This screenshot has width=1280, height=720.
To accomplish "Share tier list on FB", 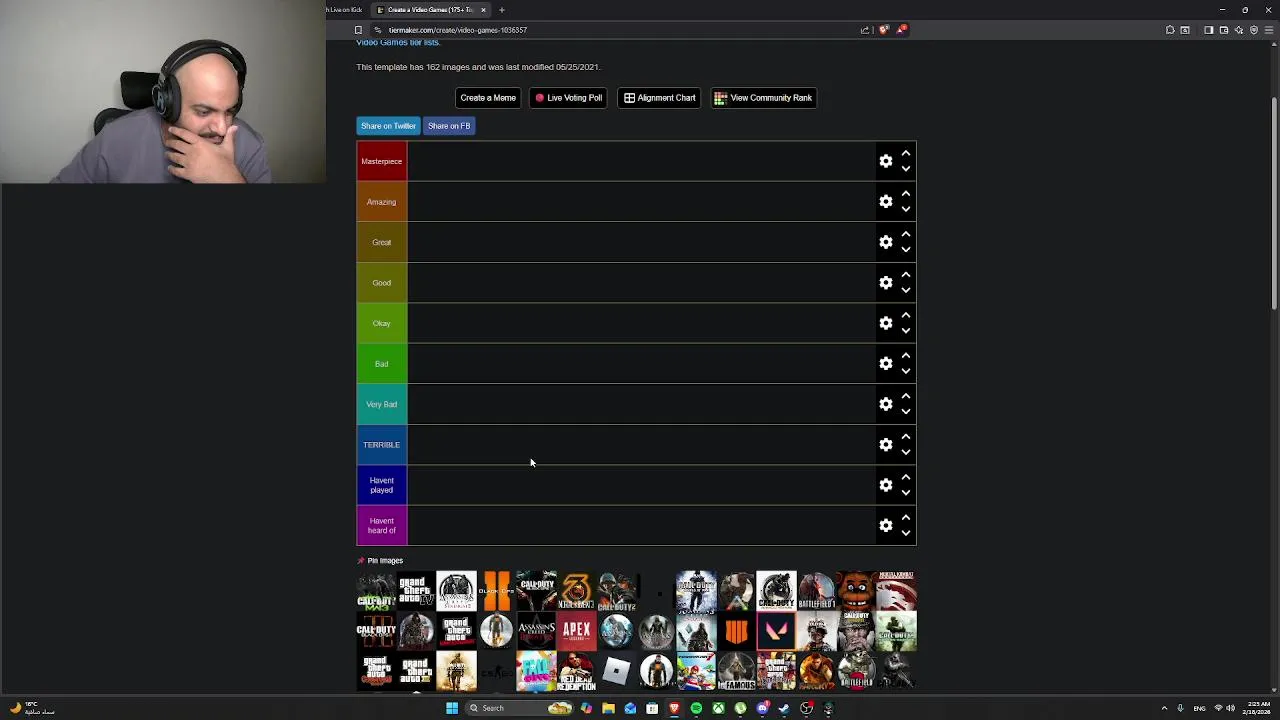I will point(449,126).
